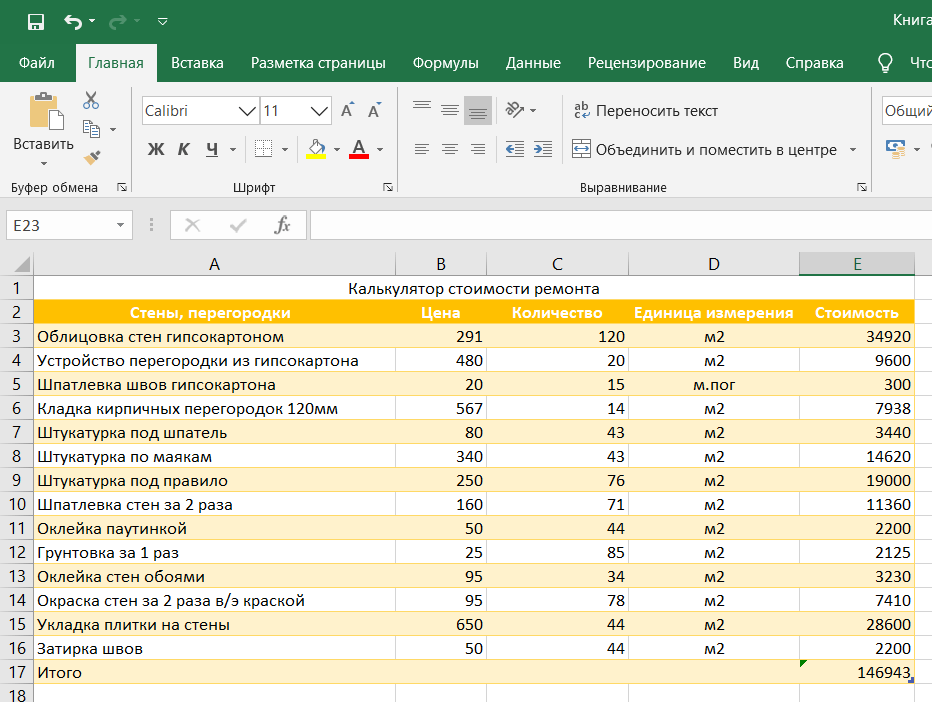
Task: Click the Center horizontal alignment icon
Action: pos(450,149)
